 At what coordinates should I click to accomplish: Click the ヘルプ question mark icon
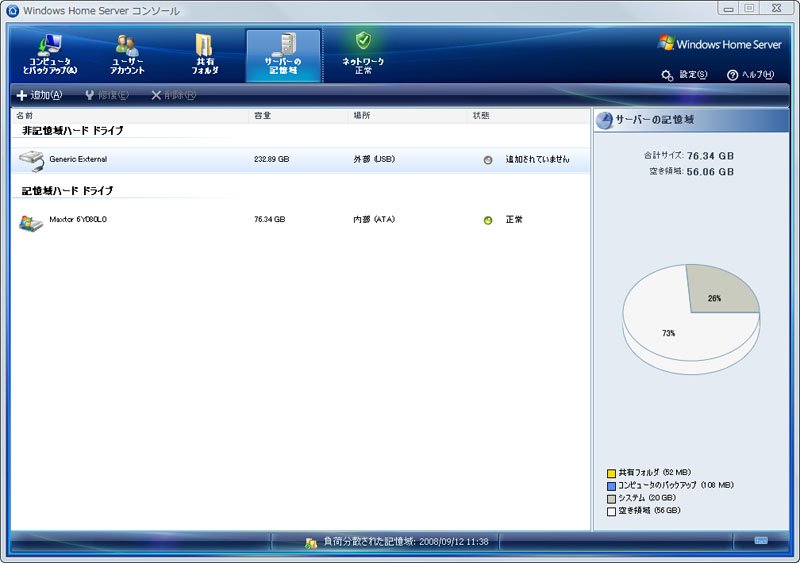[732, 75]
